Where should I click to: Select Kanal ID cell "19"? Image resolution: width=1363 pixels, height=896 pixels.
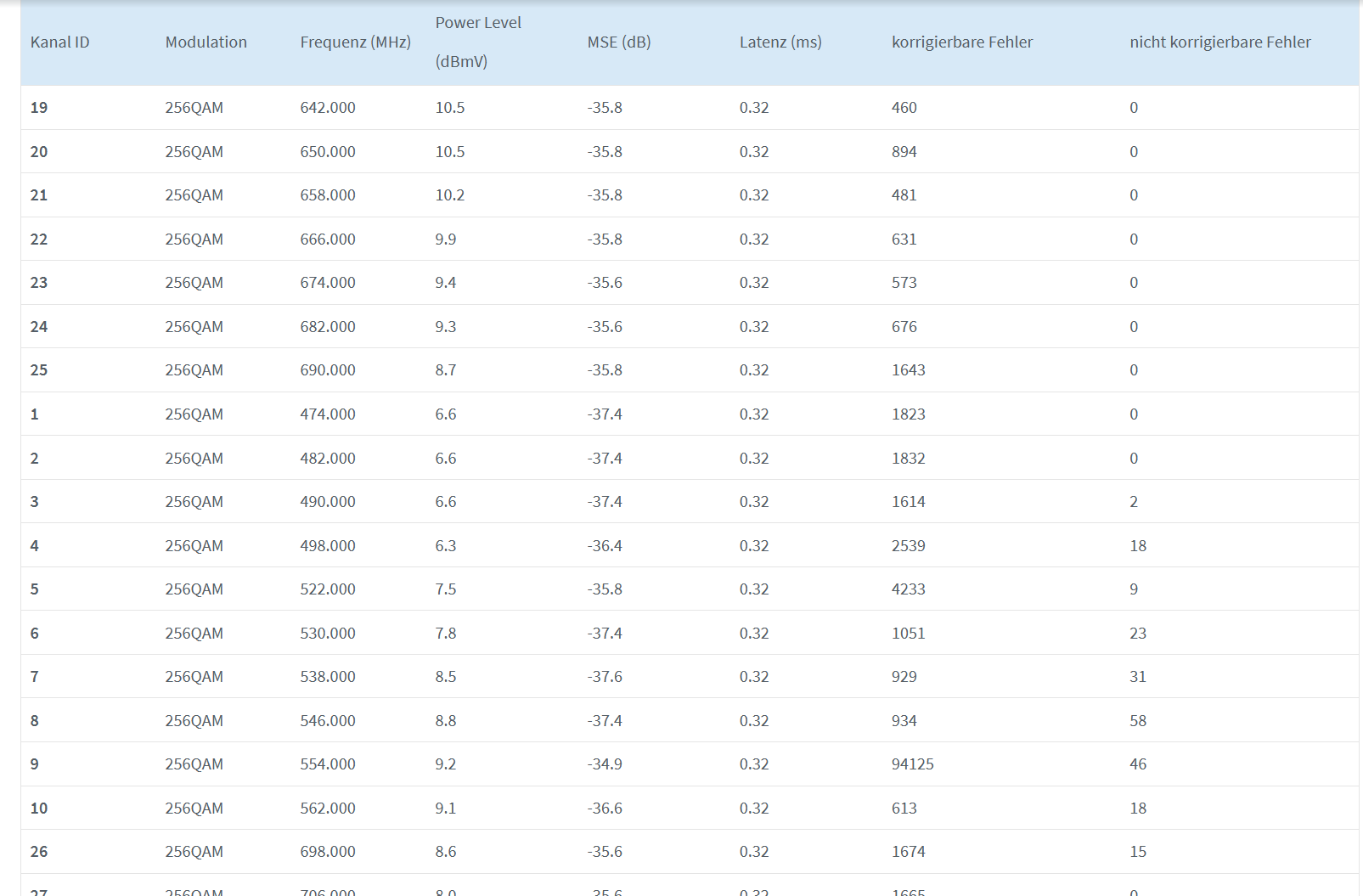[x=39, y=108]
